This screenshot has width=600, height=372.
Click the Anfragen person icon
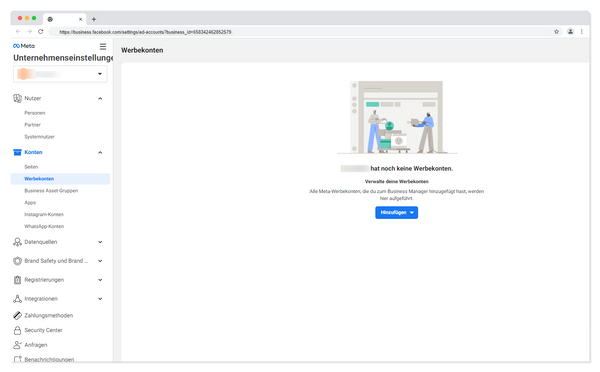[17, 345]
